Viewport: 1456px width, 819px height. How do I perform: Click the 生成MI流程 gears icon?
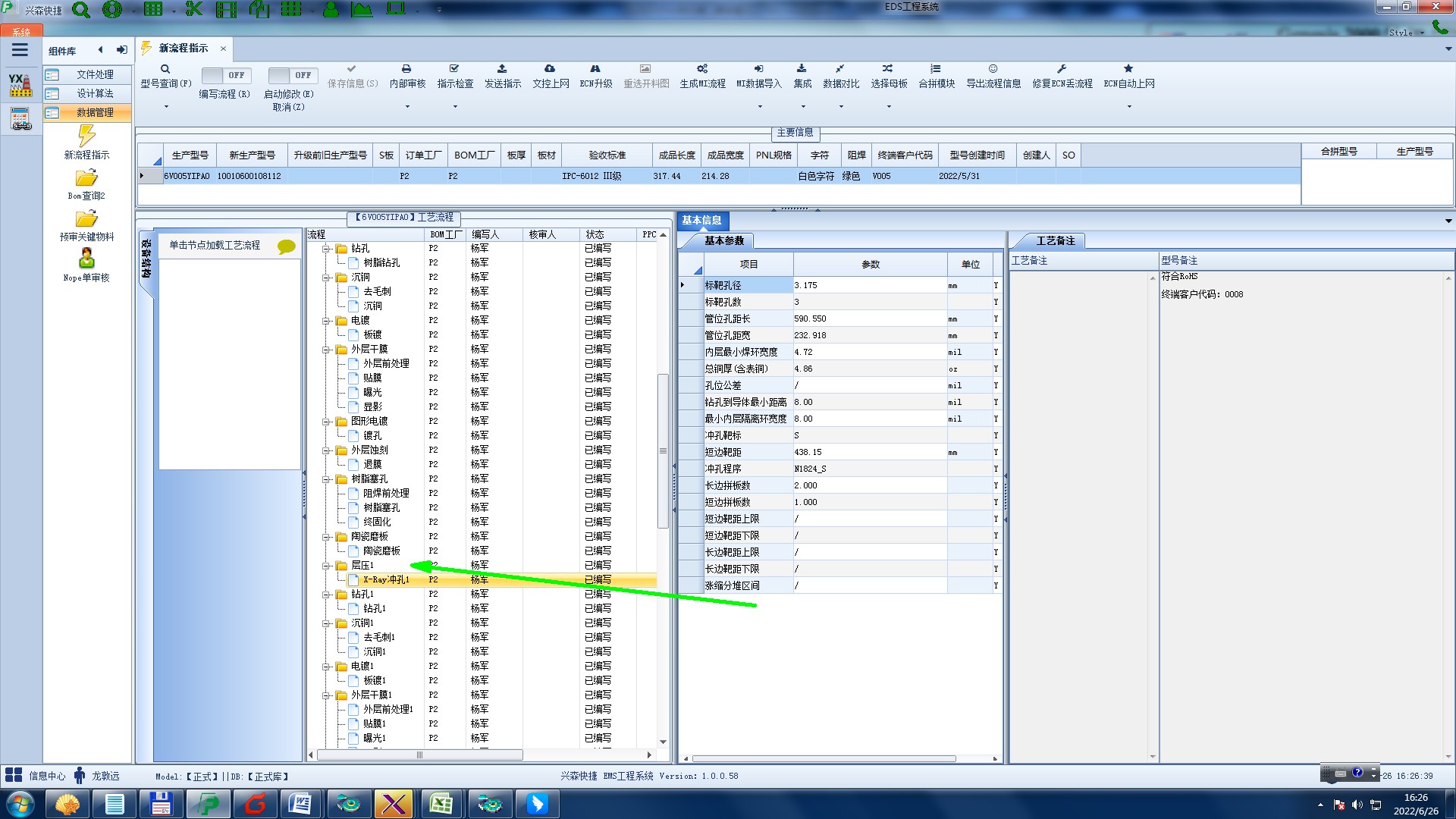coord(702,69)
